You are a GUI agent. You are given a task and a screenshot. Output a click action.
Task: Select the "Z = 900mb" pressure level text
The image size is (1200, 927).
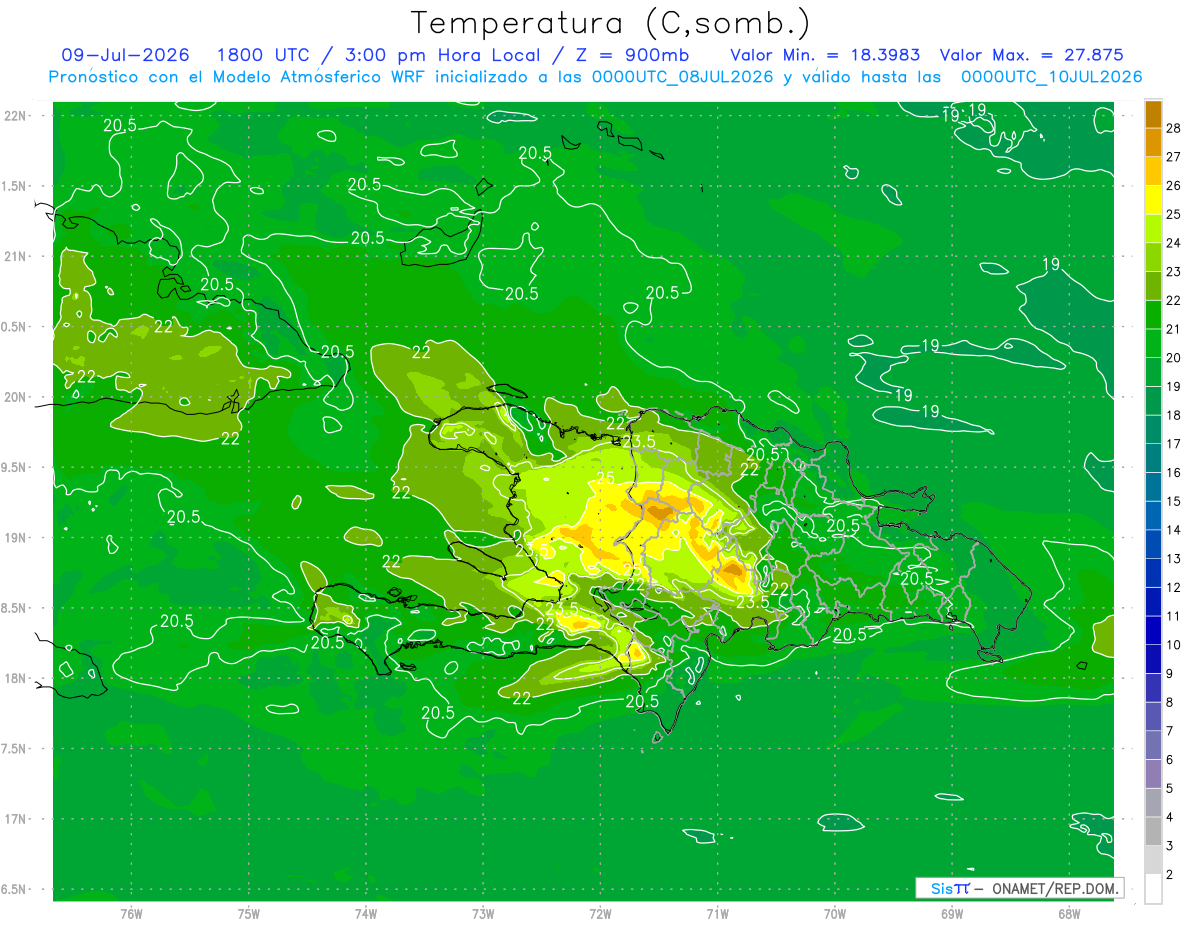(631, 55)
